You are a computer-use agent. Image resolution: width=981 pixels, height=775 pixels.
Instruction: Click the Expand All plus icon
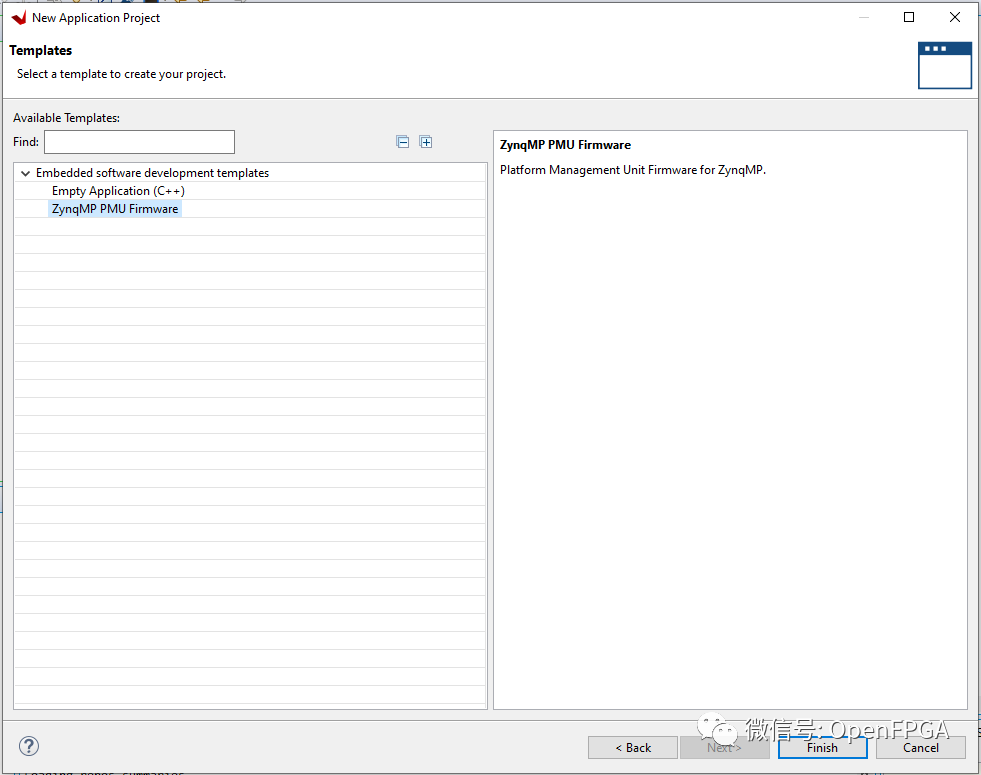(426, 142)
